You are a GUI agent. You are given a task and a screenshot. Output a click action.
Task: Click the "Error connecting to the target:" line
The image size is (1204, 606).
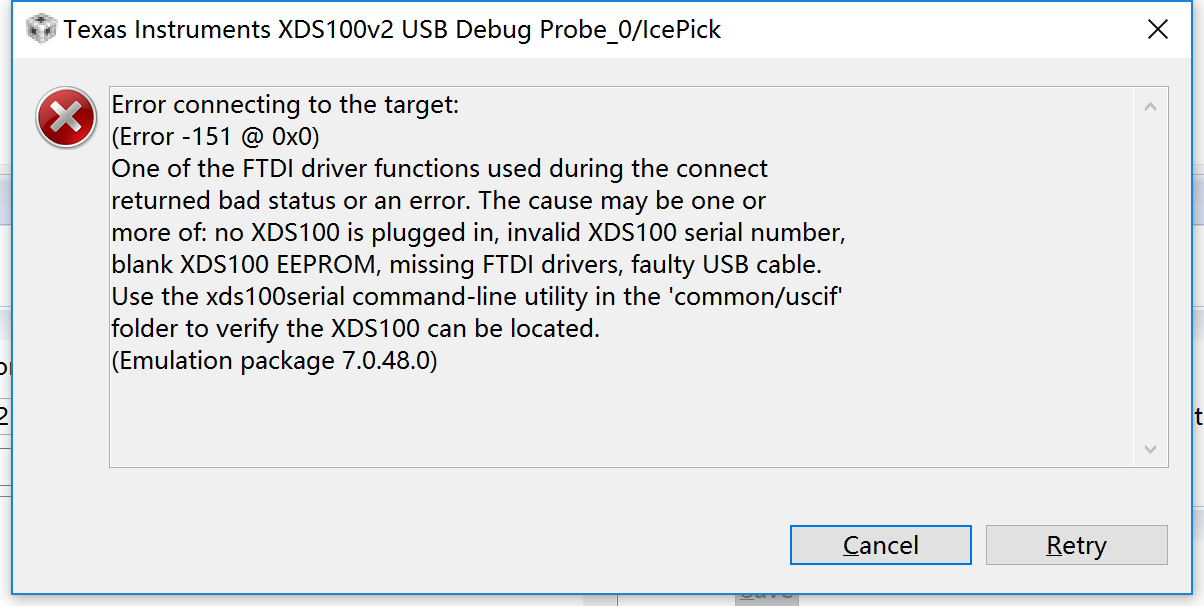284,105
